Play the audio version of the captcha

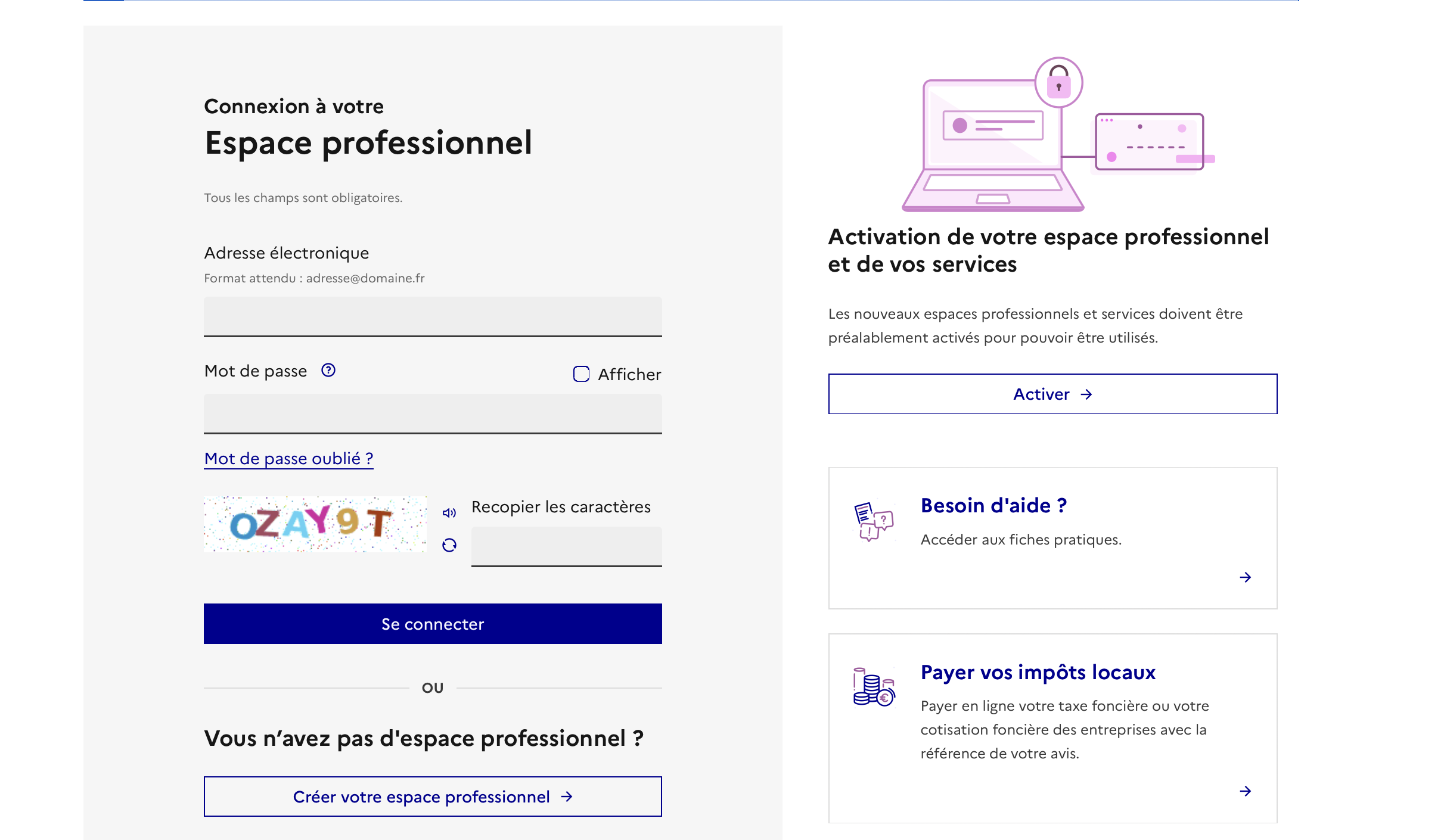point(449,513)
